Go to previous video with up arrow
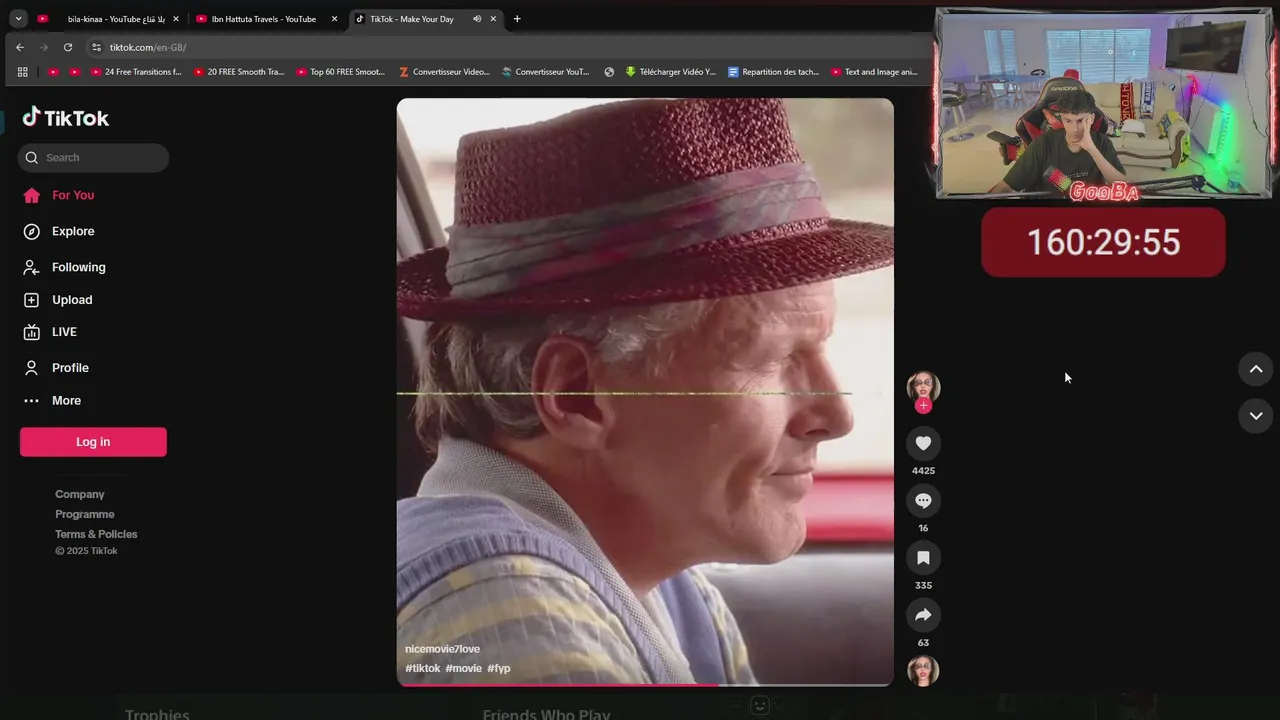The height and width of the screenshot is (720, 1280). (1256, 369)
